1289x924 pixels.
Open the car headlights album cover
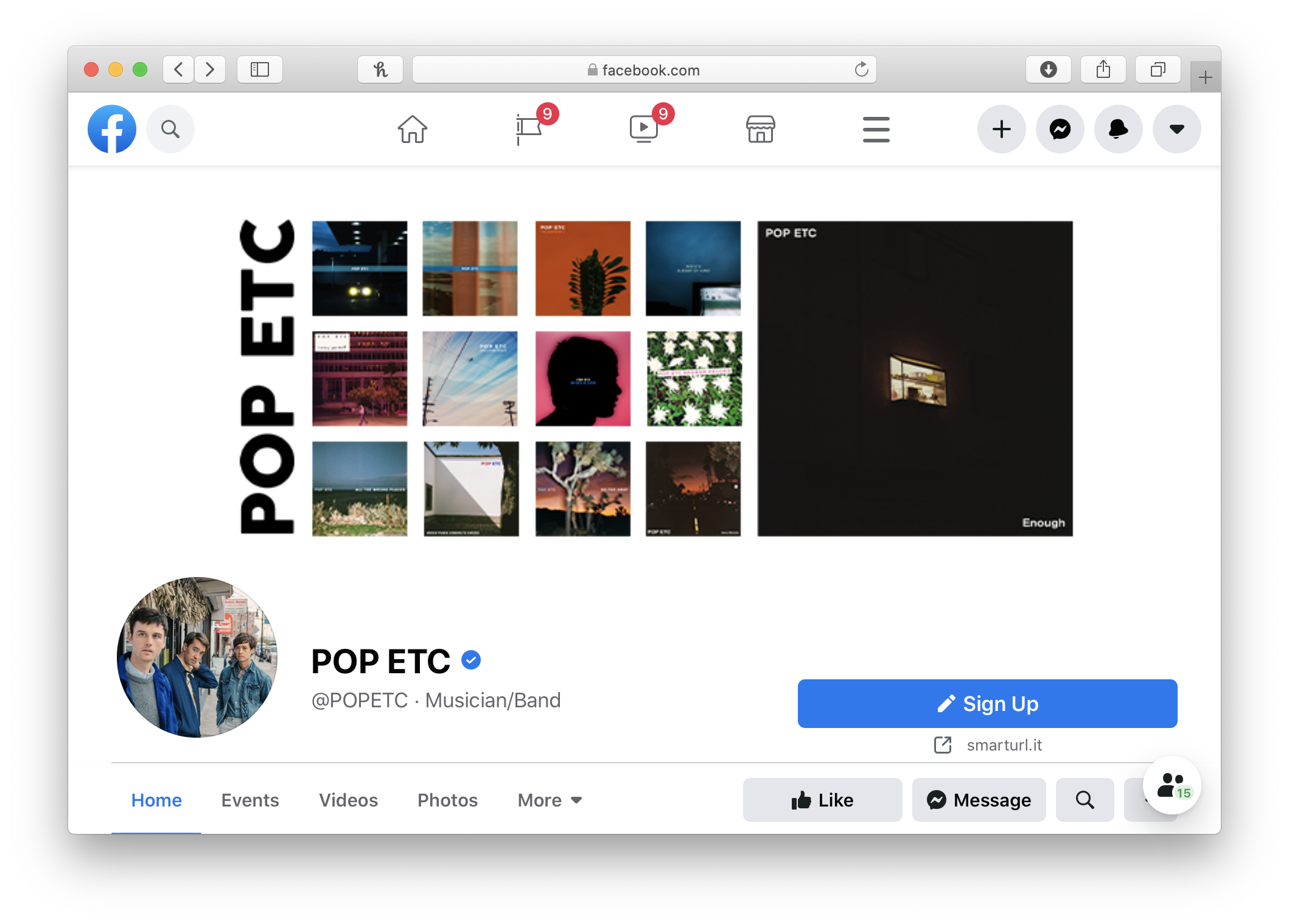360,268
